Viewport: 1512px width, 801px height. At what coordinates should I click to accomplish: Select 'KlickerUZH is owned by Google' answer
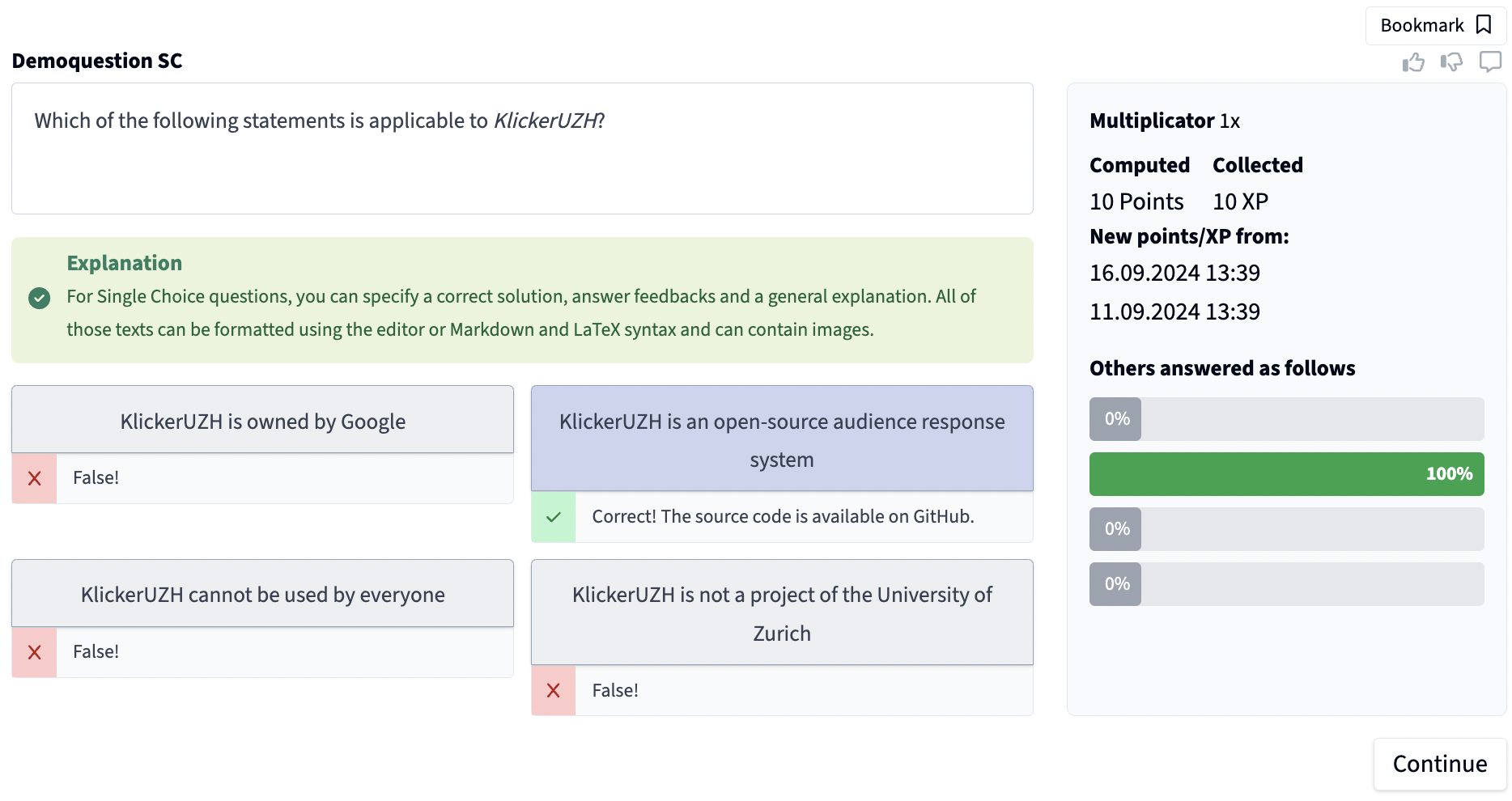(262, 420)
